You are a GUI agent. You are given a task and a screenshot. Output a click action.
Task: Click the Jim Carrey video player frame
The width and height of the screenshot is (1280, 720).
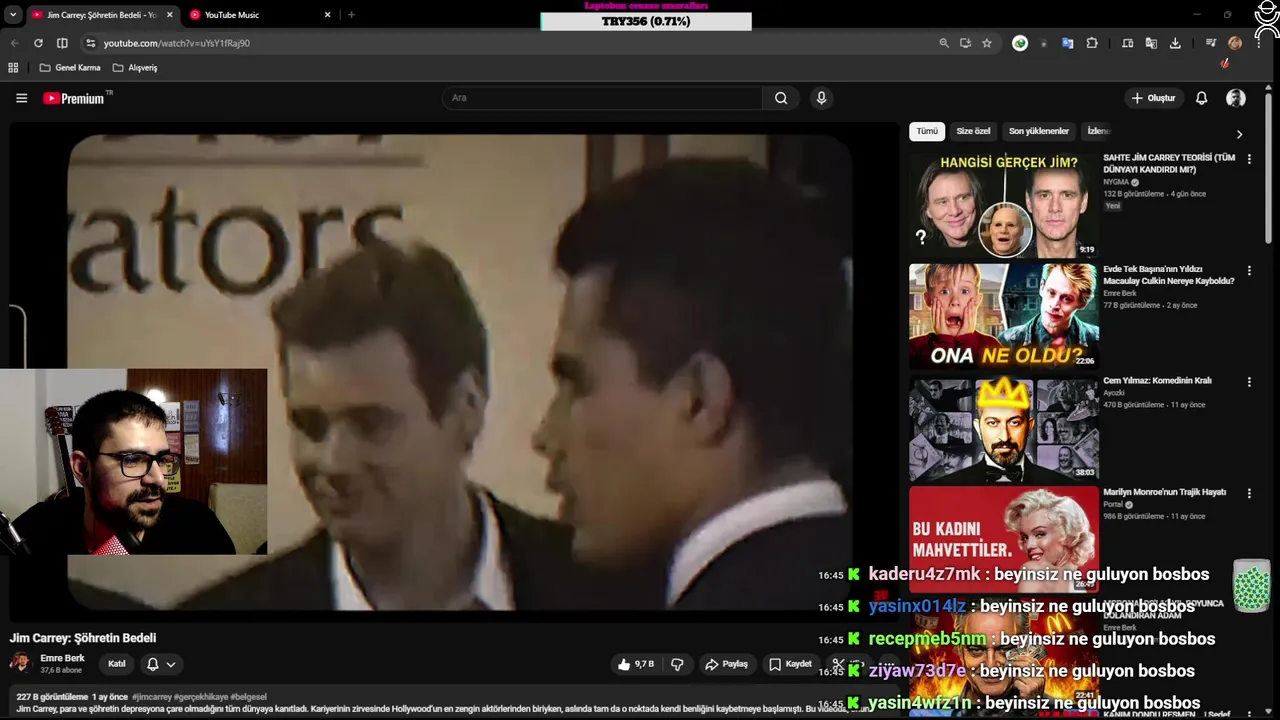[x=456, y=372]
